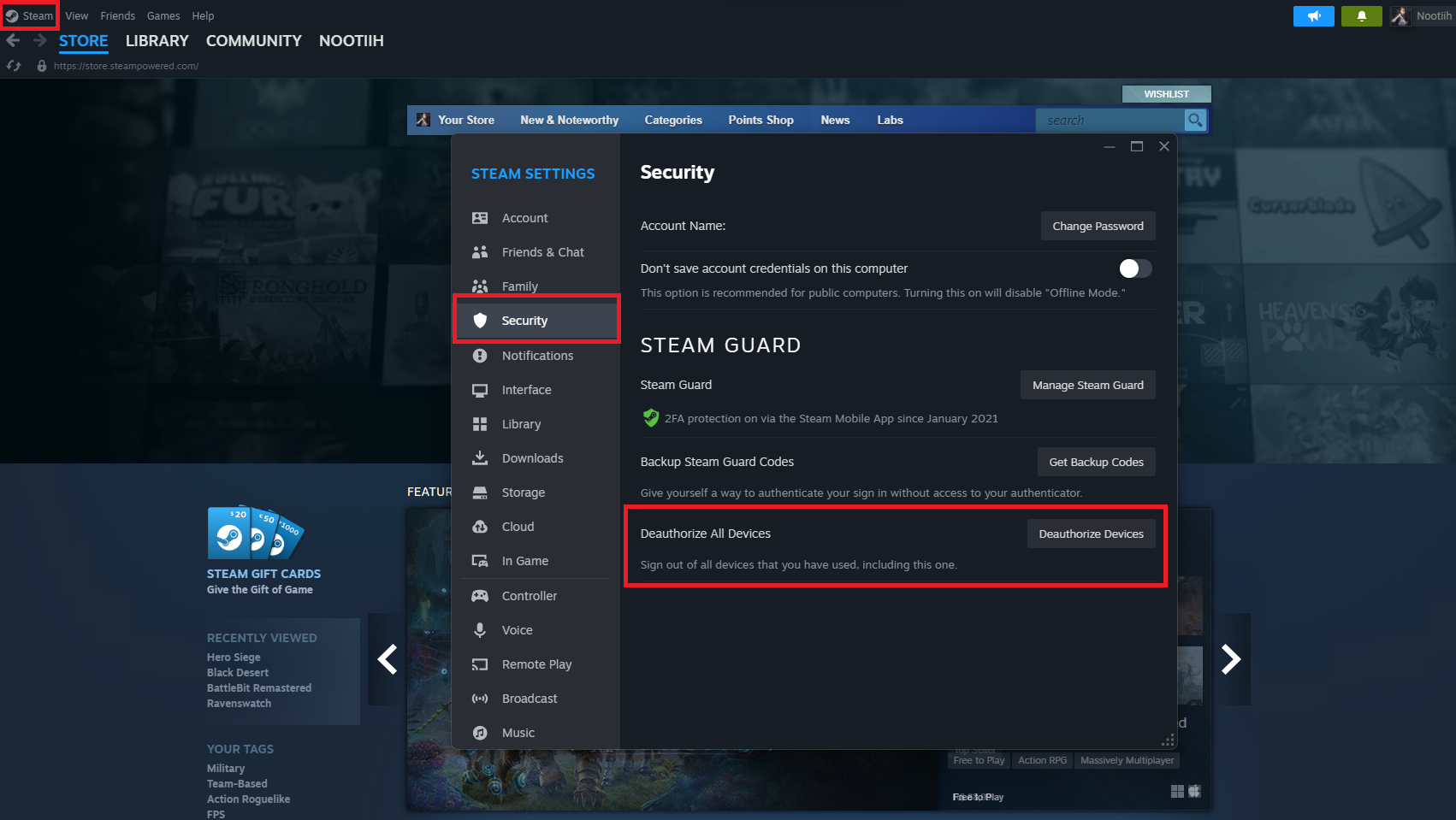The image size is (1456, 820).
Task: Click the store search magnifier icon
Action: click(x=1195, y=121)
